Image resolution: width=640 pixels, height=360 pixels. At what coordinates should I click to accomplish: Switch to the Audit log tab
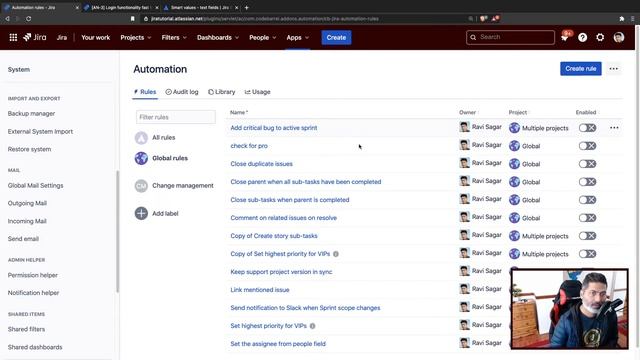pyautogui.click(x=182, y=92)
